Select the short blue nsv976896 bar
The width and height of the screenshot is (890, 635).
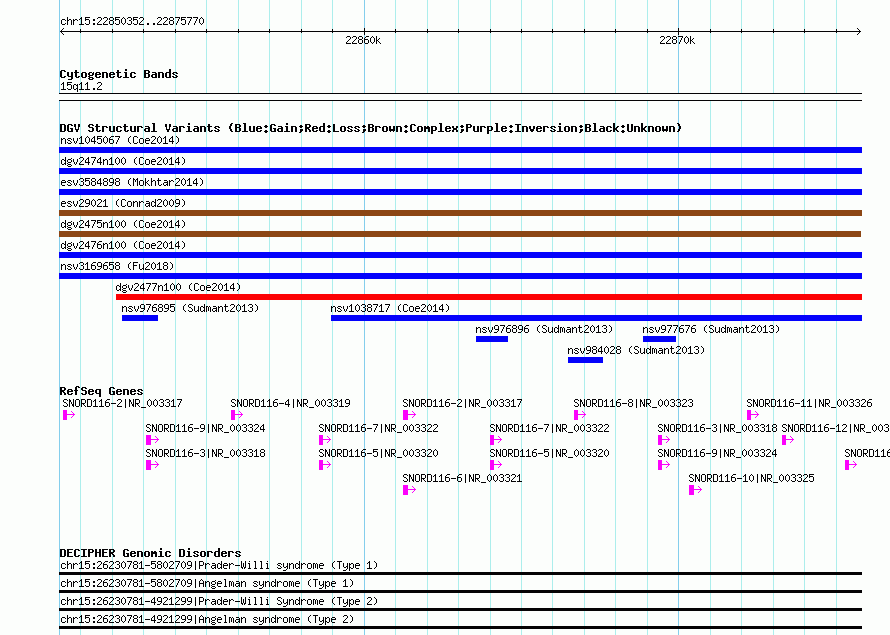492,339
